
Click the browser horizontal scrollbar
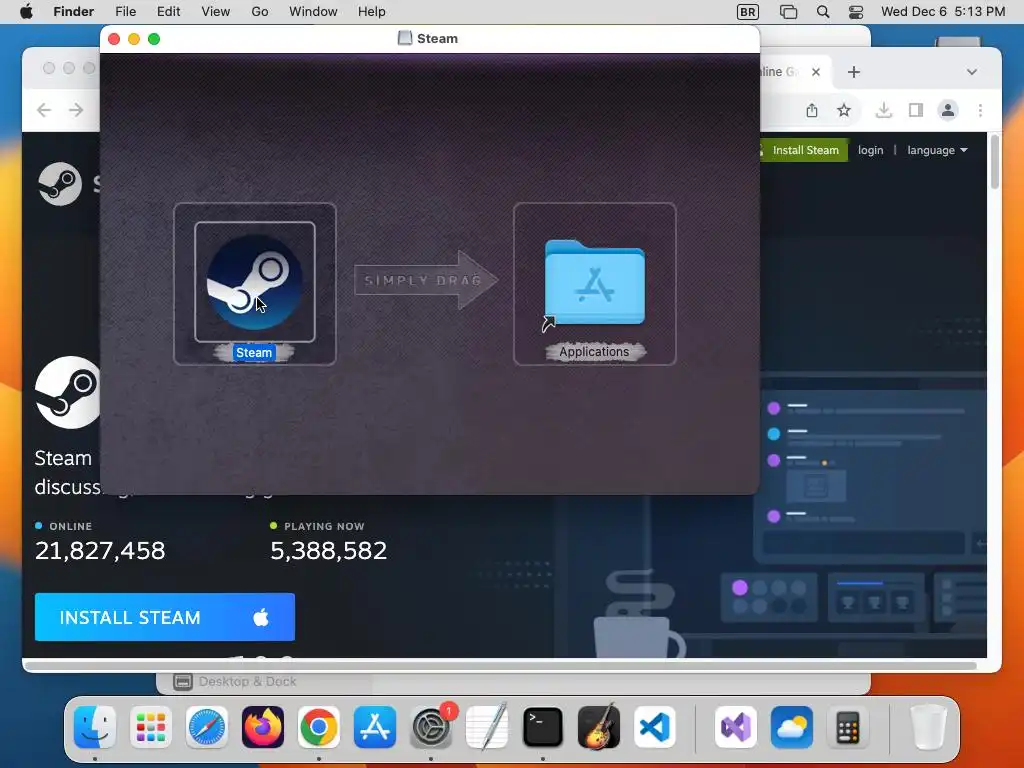tap(500, 665)
